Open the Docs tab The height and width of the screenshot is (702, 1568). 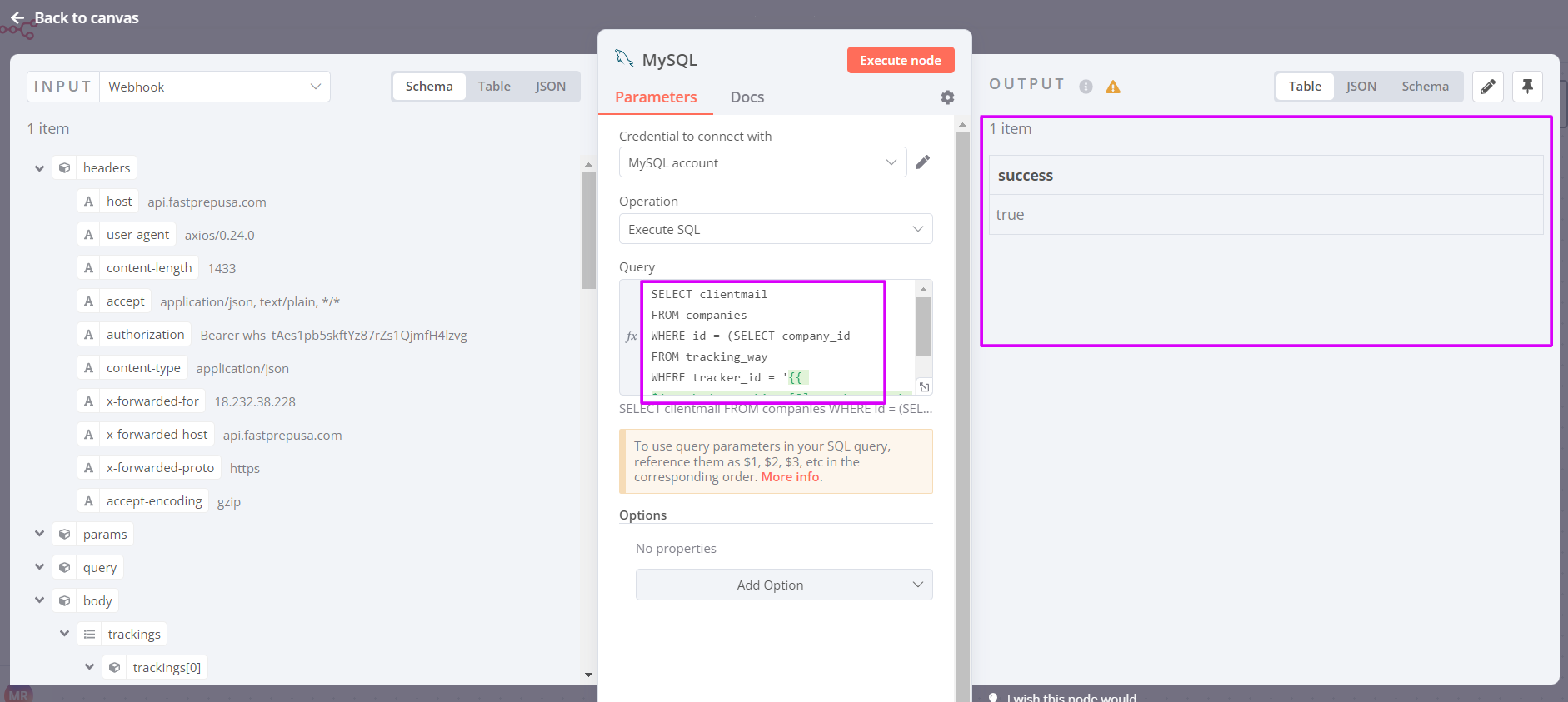pyautogui.click(x=747, y=97)
